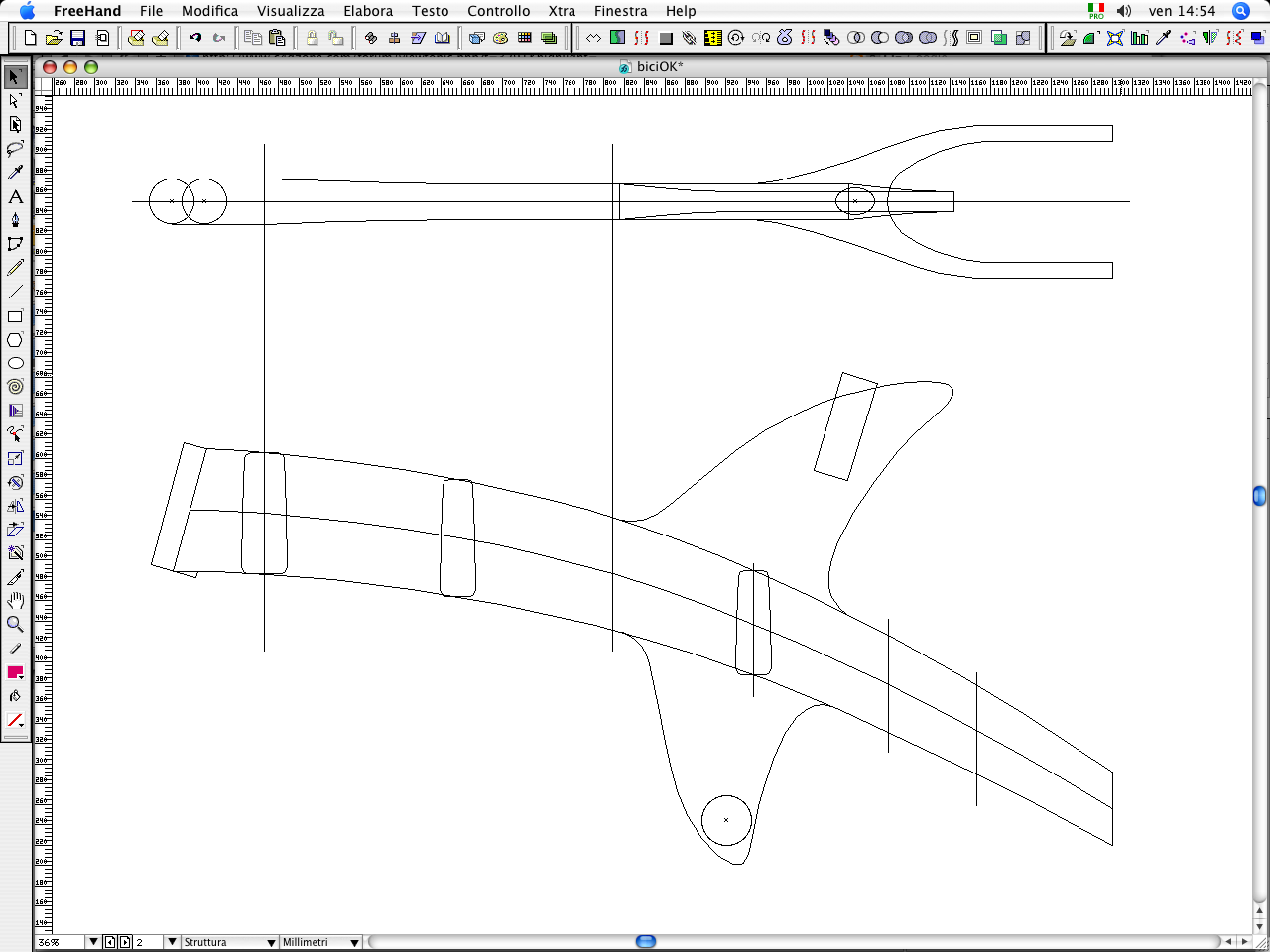Click the Undo arrow icon
Screen dimensions: 1270x952
[195, 38]
